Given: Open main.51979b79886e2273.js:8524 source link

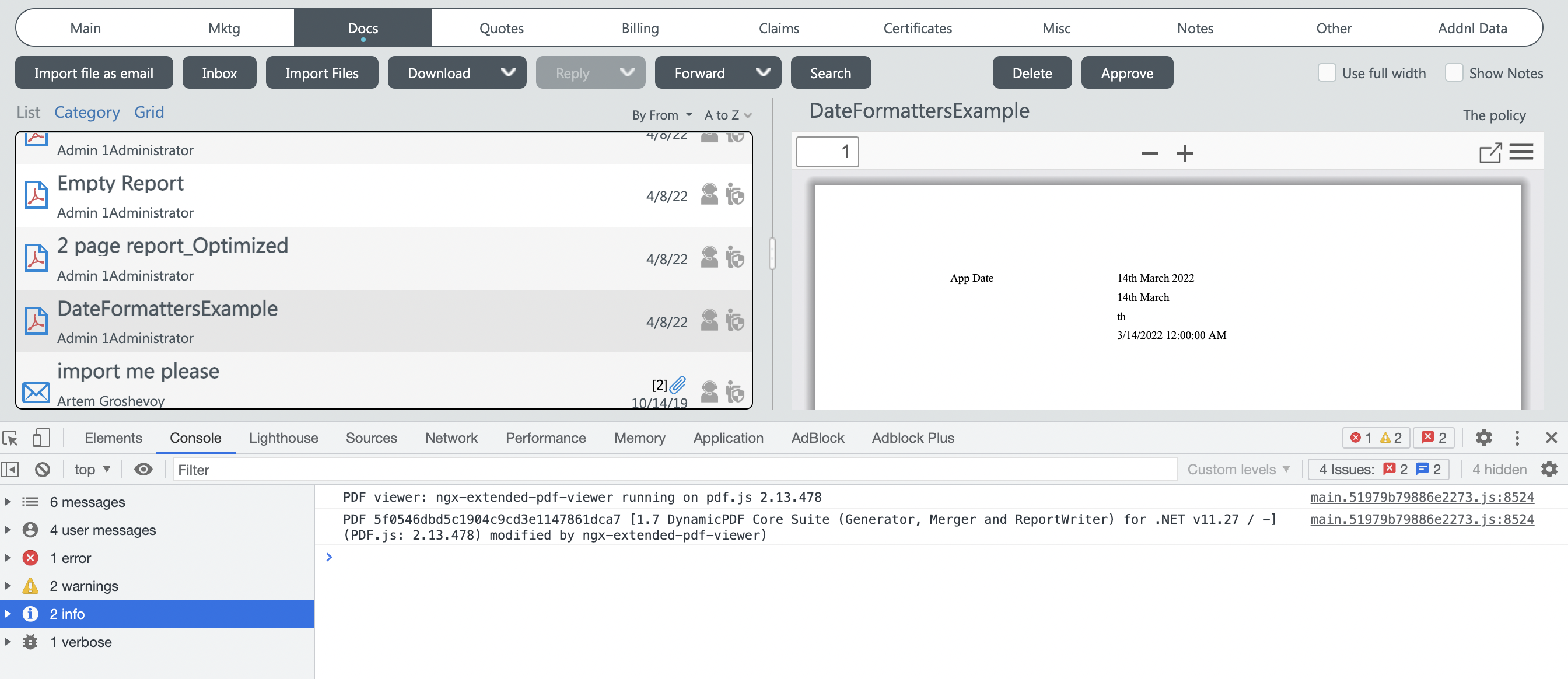Looking at the screenshot, I should coord(1422,497).
